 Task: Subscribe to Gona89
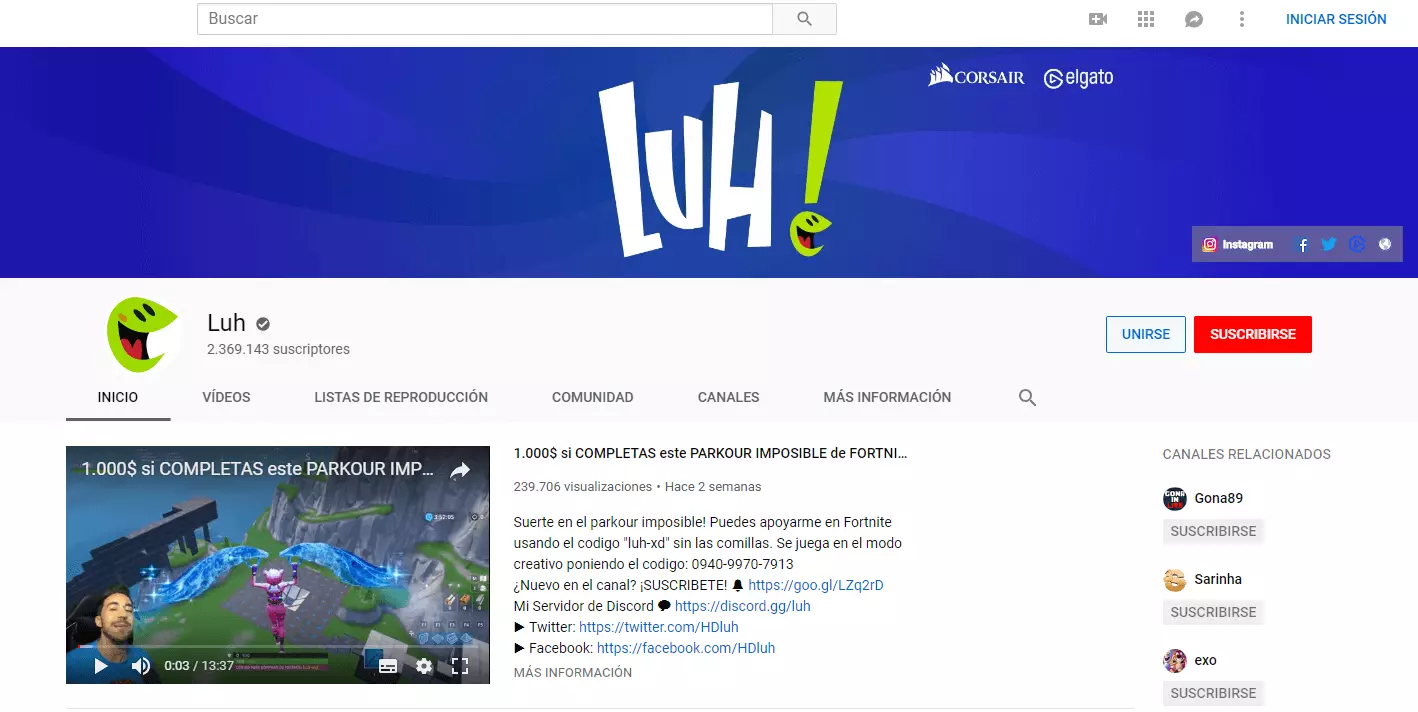click(1213, 531)
